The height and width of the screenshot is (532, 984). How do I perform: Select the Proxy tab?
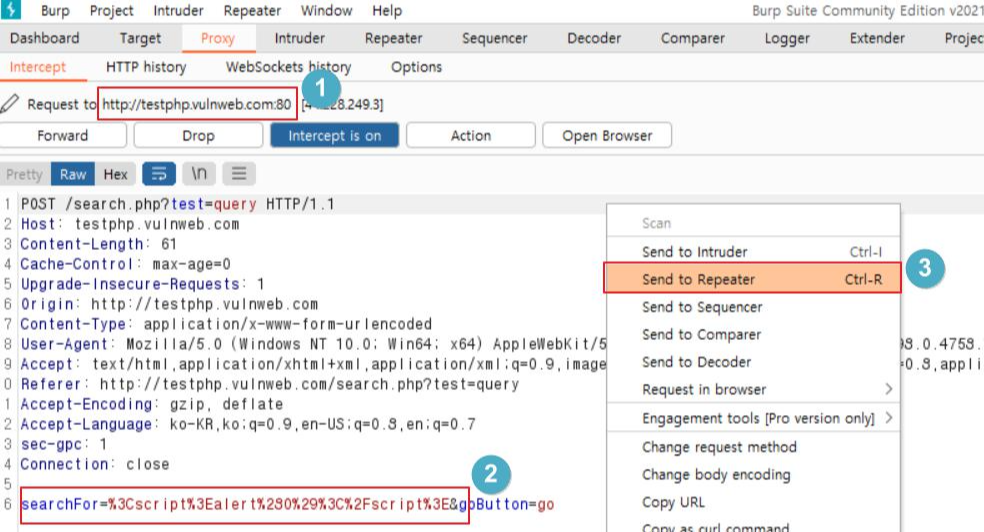218,38
